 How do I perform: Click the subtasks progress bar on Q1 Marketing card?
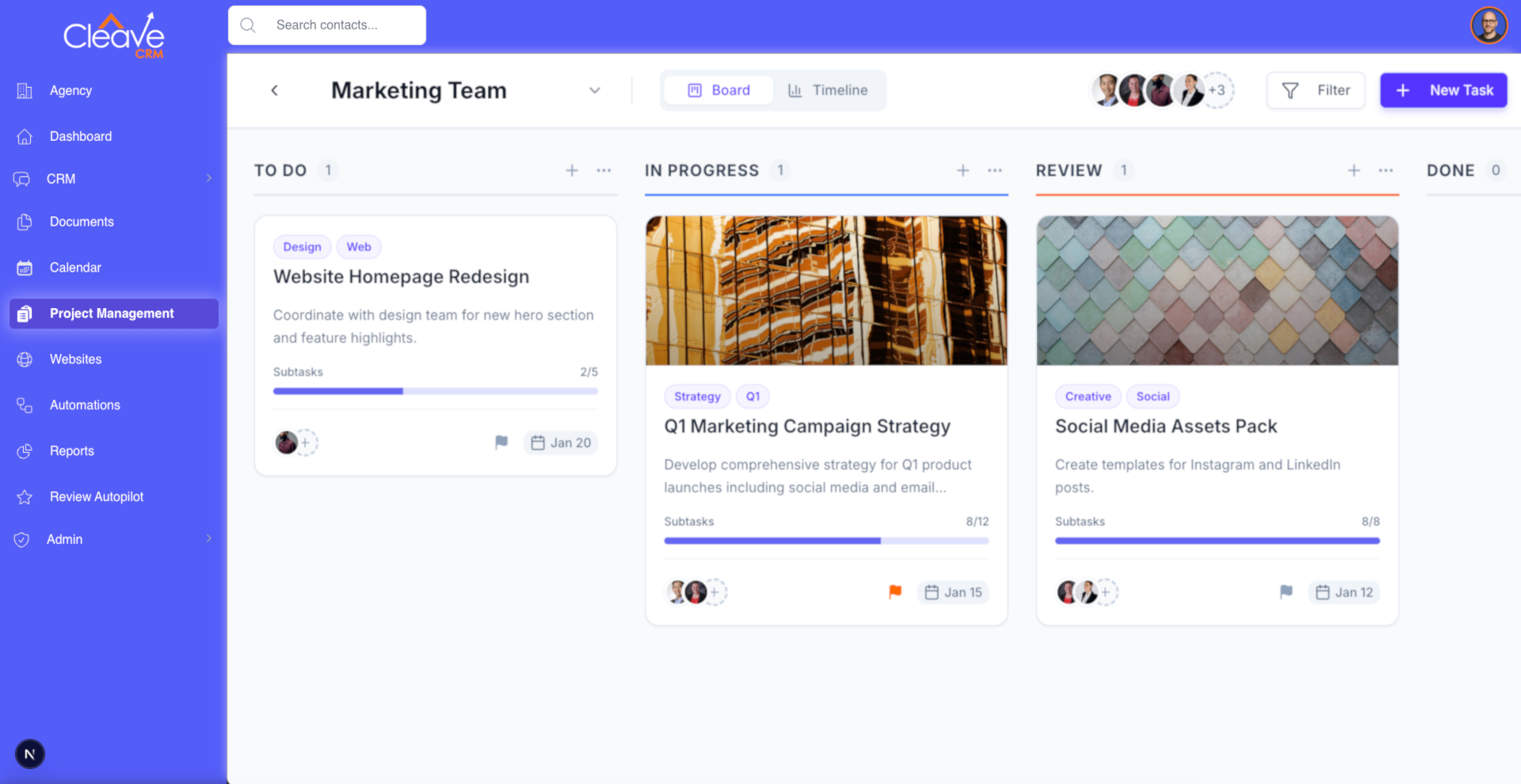(x=826, y=541)
